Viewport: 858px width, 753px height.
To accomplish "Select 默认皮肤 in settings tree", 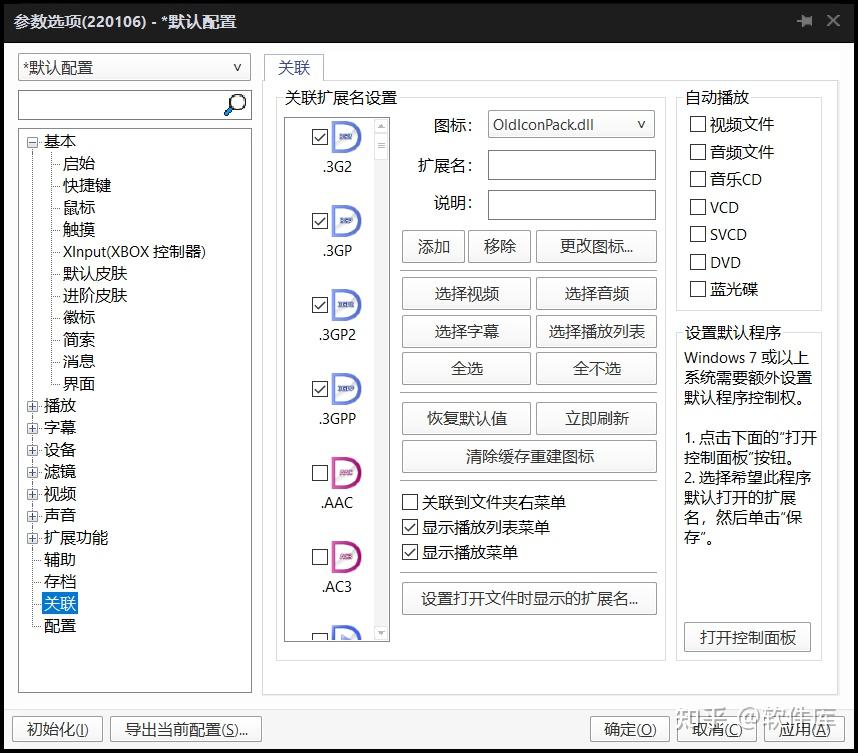I will [x=95, y=274].
